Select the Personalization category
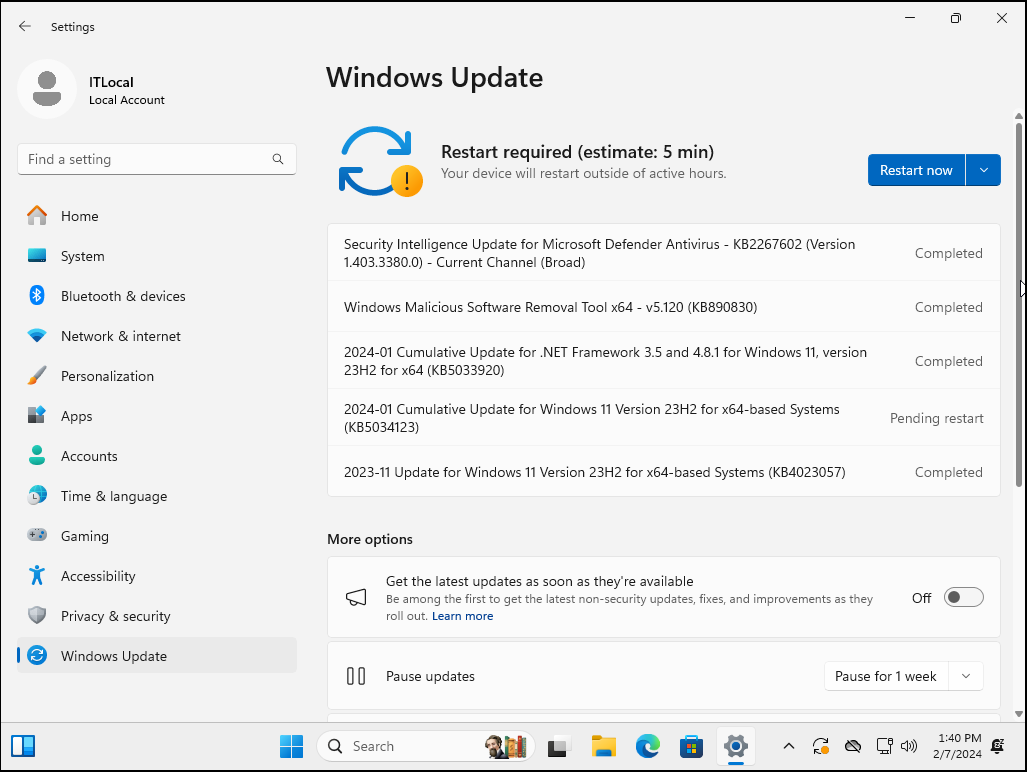The height and width of the screenshot is (772, 1027). tap(157, 376)
